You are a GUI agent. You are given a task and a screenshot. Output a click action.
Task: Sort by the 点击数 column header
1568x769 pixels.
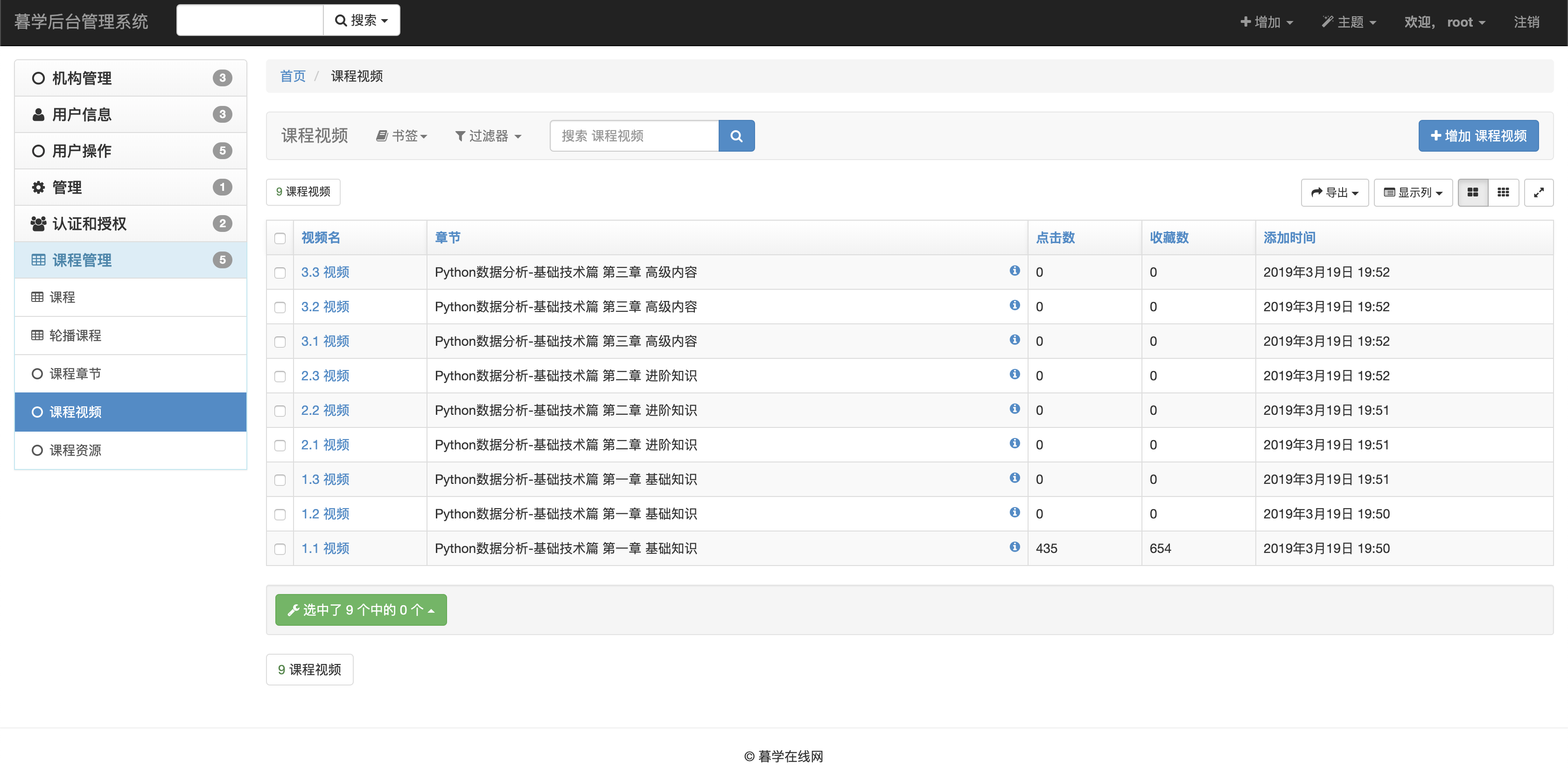[1055, 238]
